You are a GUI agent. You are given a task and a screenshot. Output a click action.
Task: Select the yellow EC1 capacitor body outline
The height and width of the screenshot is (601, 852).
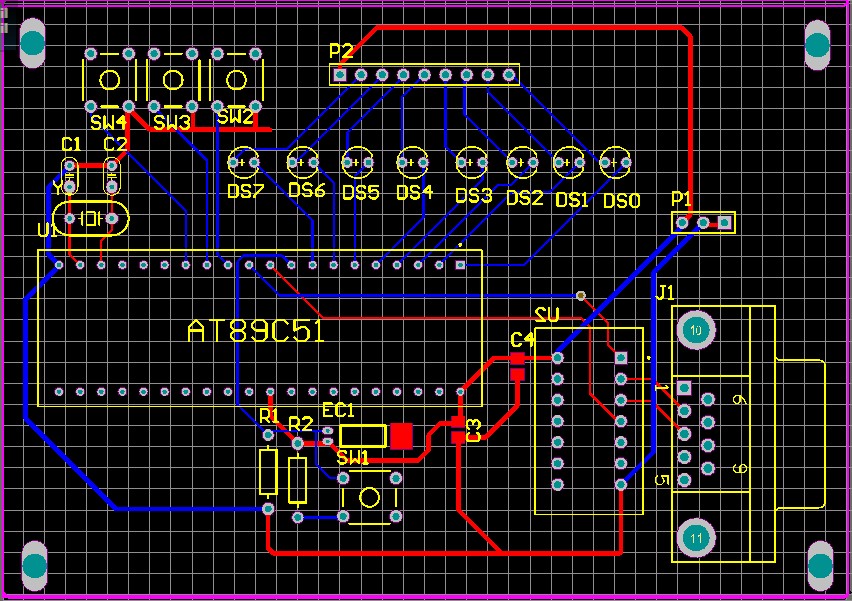pyautogui.click(x=363, y=436)
